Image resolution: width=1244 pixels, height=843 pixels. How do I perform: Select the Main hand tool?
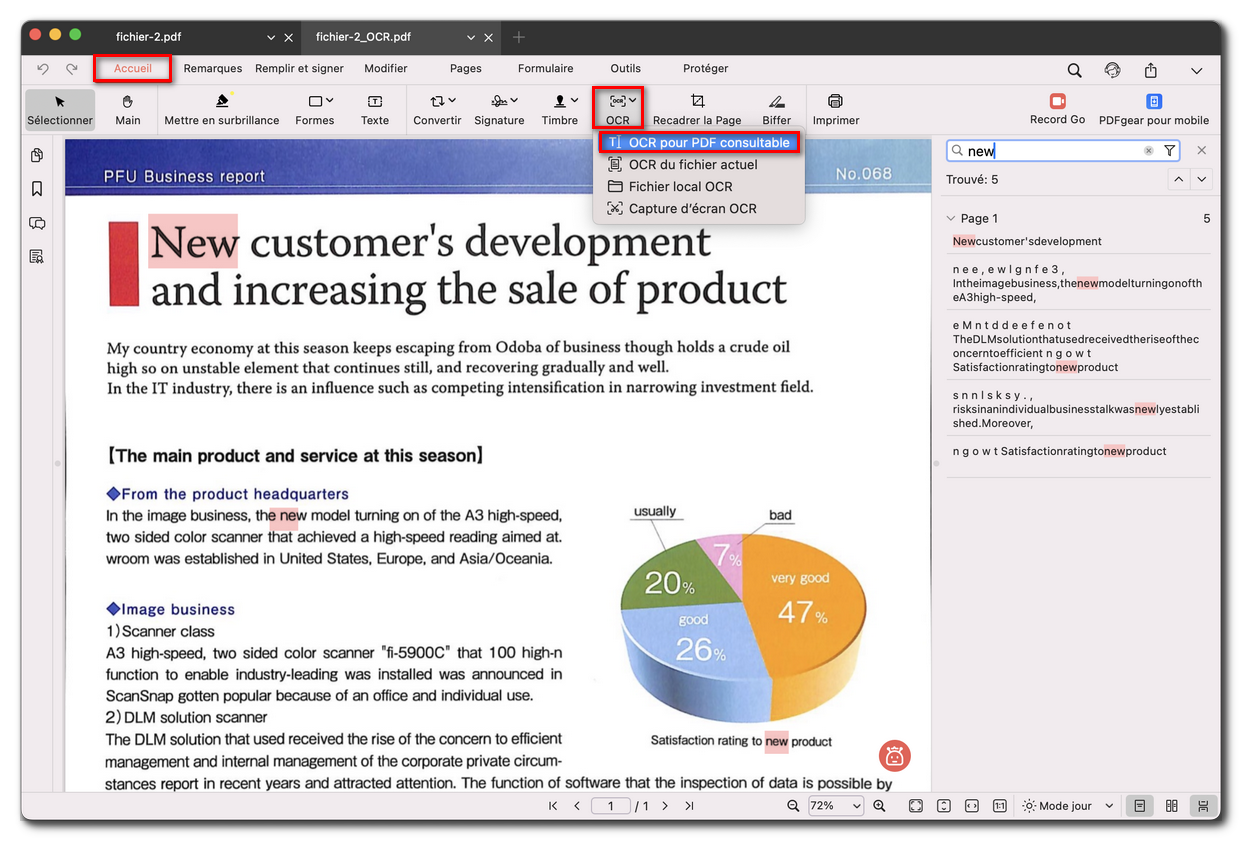coord(128,109)
